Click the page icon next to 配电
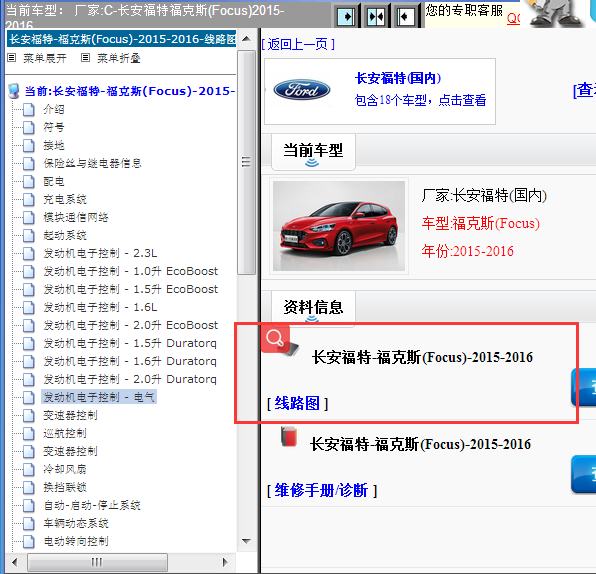The height and width of the screenshot is (574, 596). (x=29, y=181)
